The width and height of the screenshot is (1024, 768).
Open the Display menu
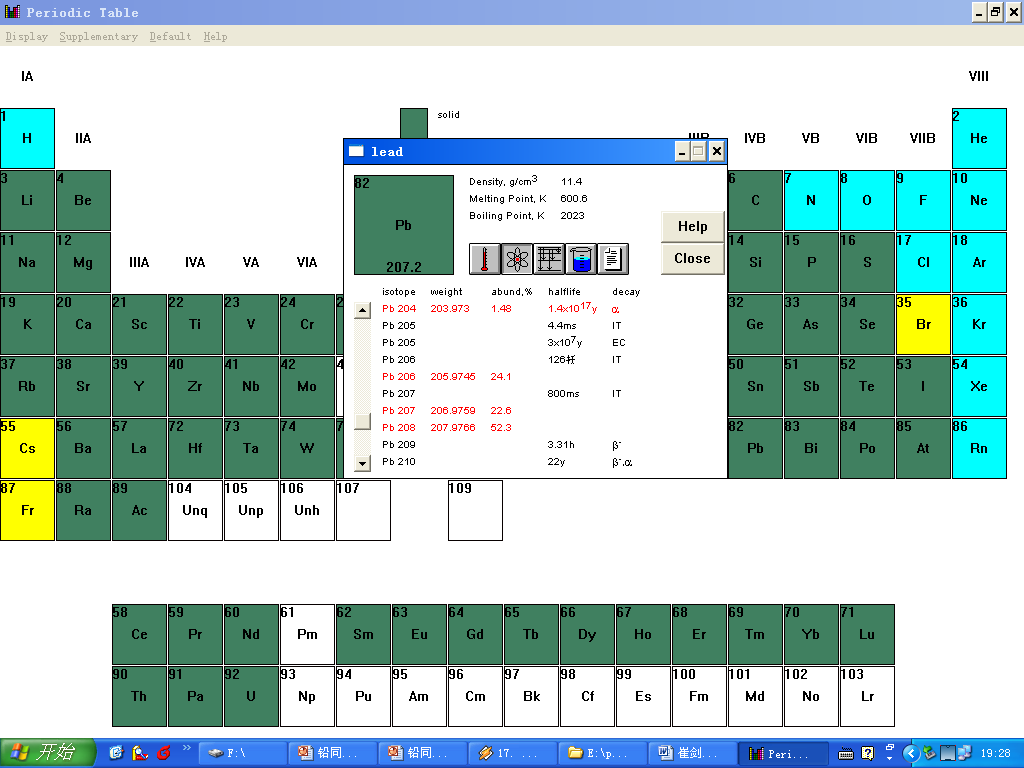[x=27, y=37]
